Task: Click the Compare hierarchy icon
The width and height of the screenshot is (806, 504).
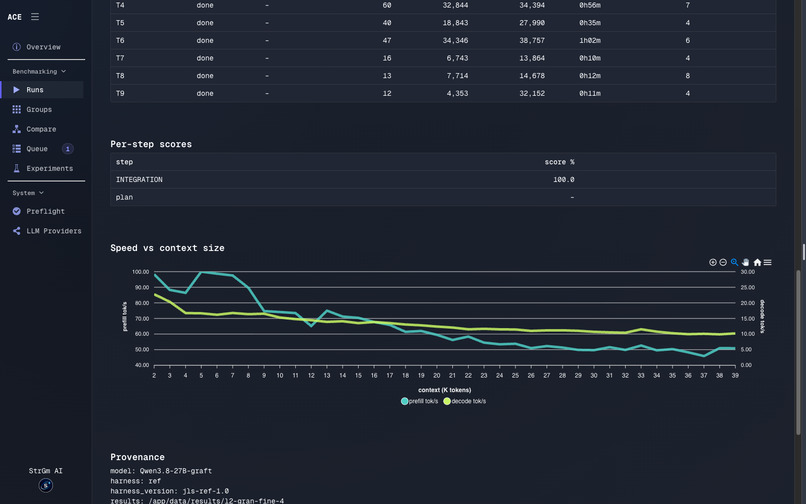Action: (x=16, y=129)
